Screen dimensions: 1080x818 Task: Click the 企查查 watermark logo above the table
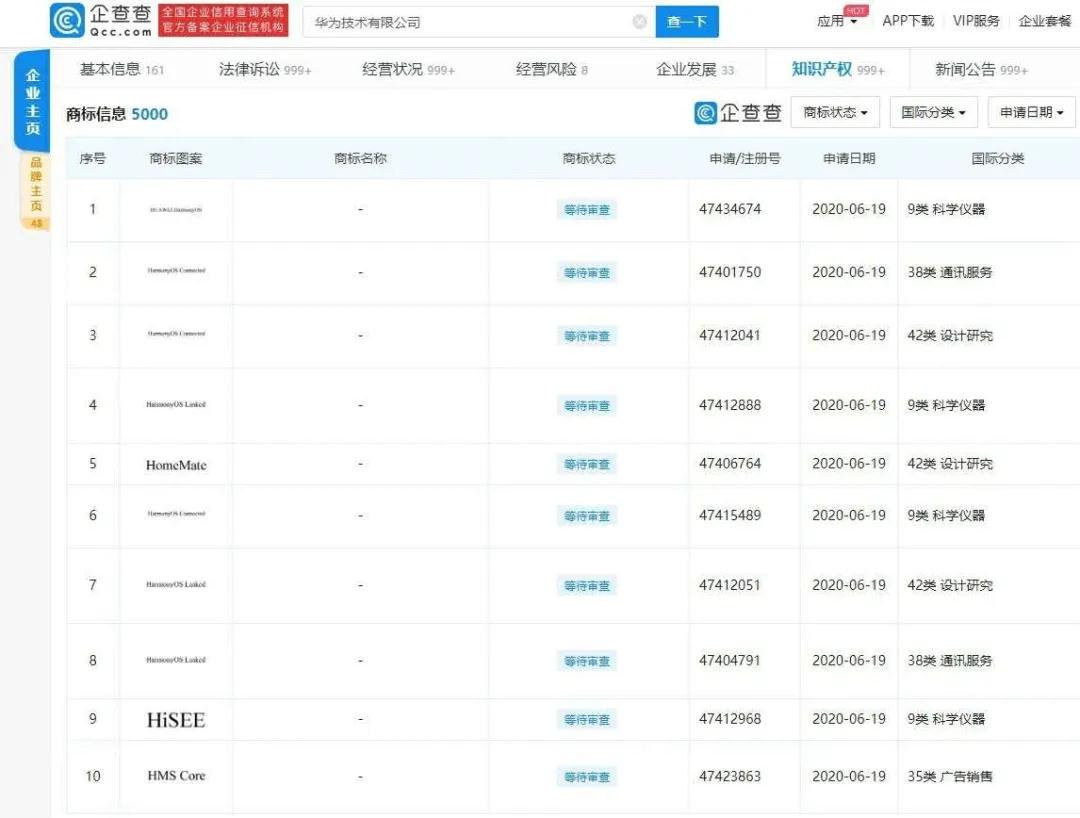[738, 113]
